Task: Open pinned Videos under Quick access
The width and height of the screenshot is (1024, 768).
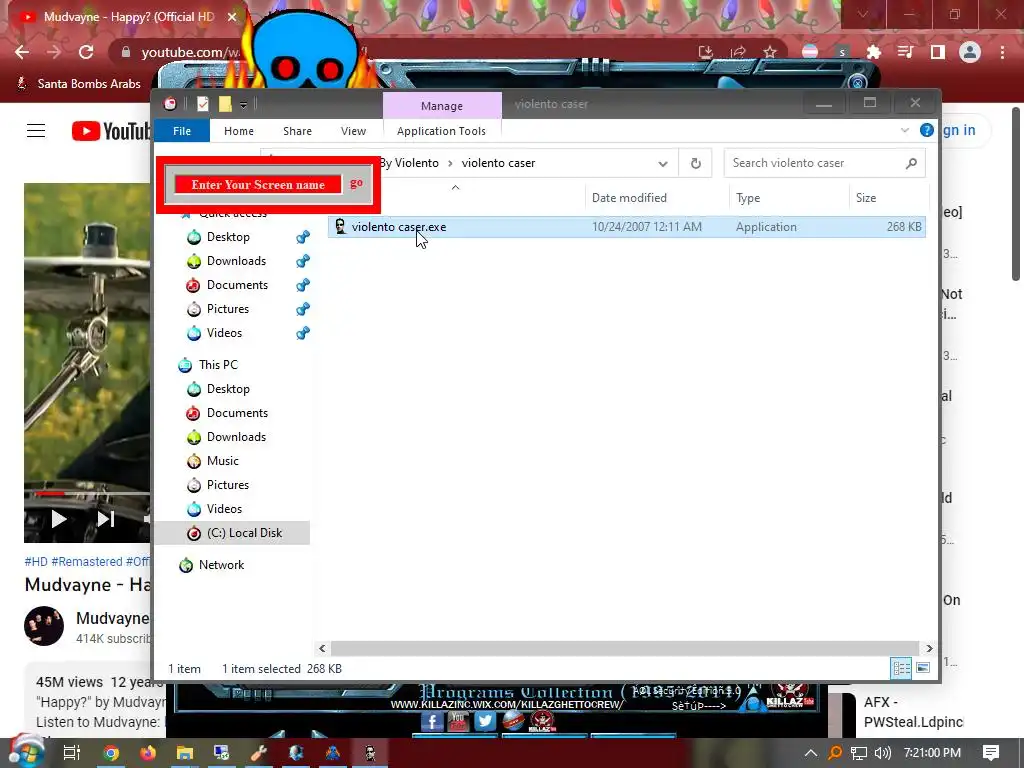Action: [224, 333]
